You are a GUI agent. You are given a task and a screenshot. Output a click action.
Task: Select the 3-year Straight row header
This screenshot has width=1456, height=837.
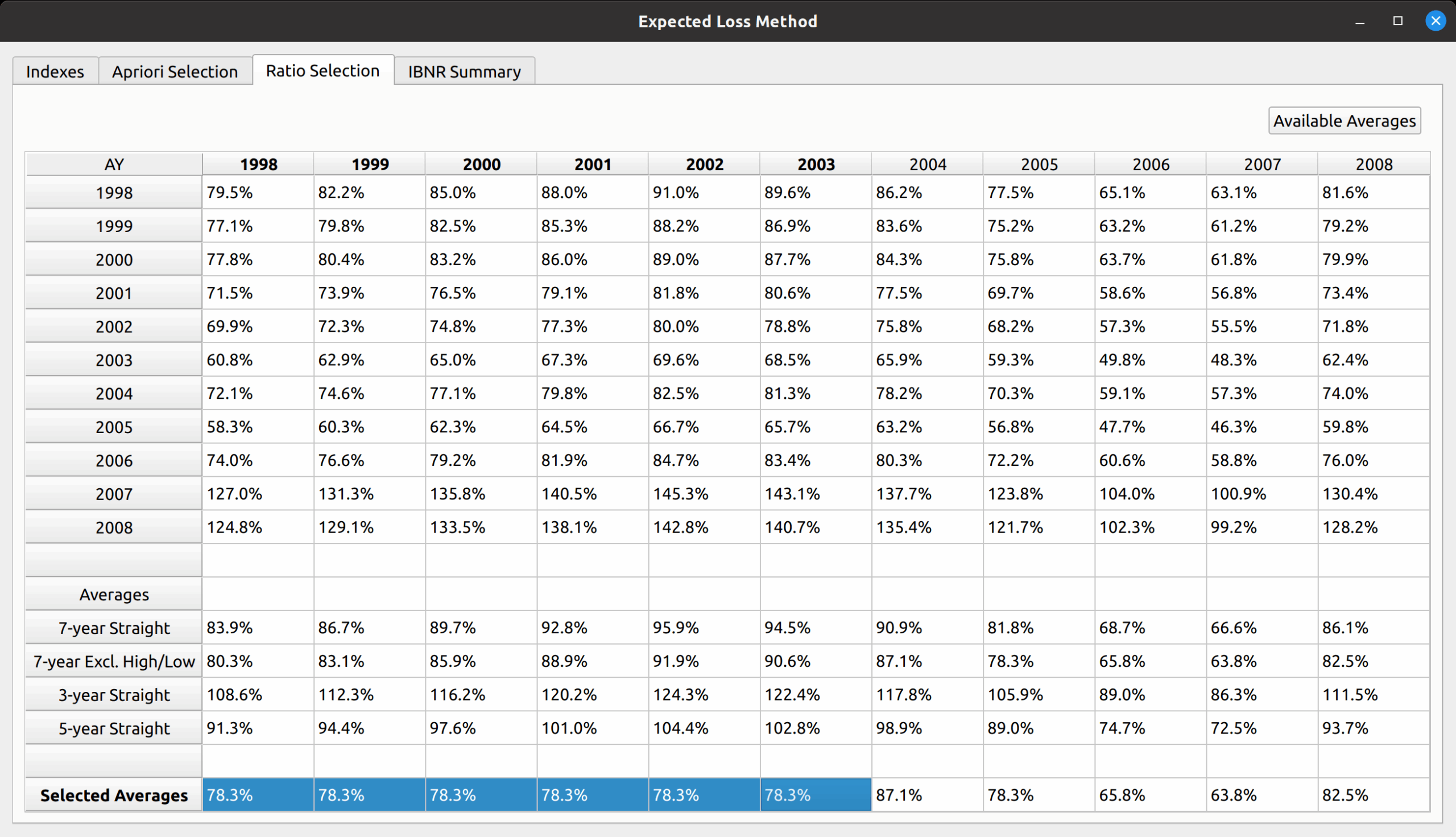click(x=114, y=695)
